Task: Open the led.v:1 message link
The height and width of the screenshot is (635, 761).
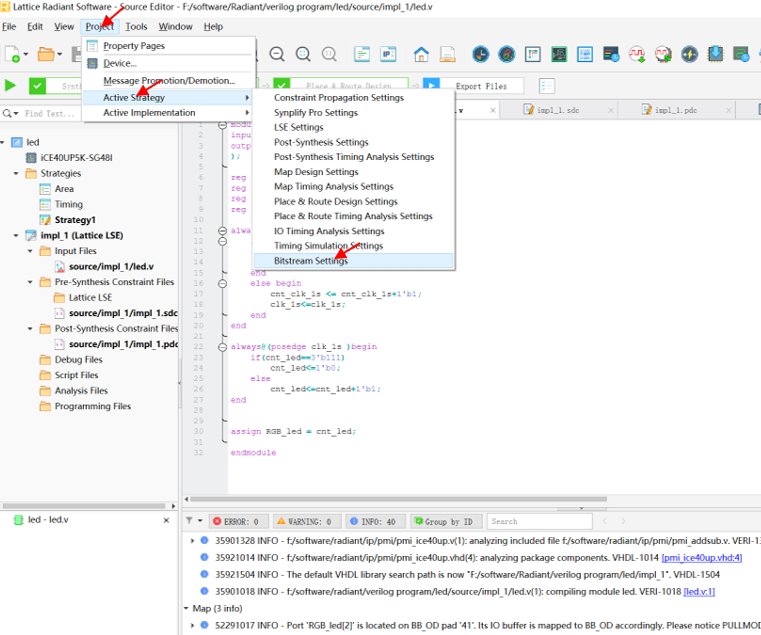Action: 699,591
